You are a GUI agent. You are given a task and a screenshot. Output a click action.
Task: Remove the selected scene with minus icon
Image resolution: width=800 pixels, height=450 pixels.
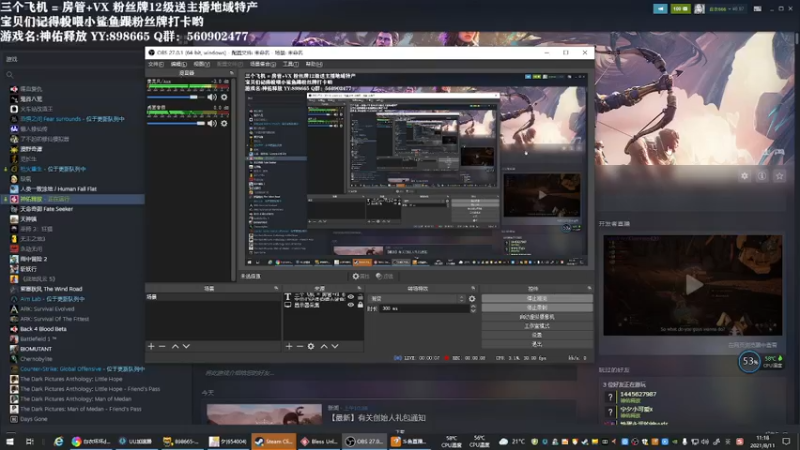(x=162, y=346)
